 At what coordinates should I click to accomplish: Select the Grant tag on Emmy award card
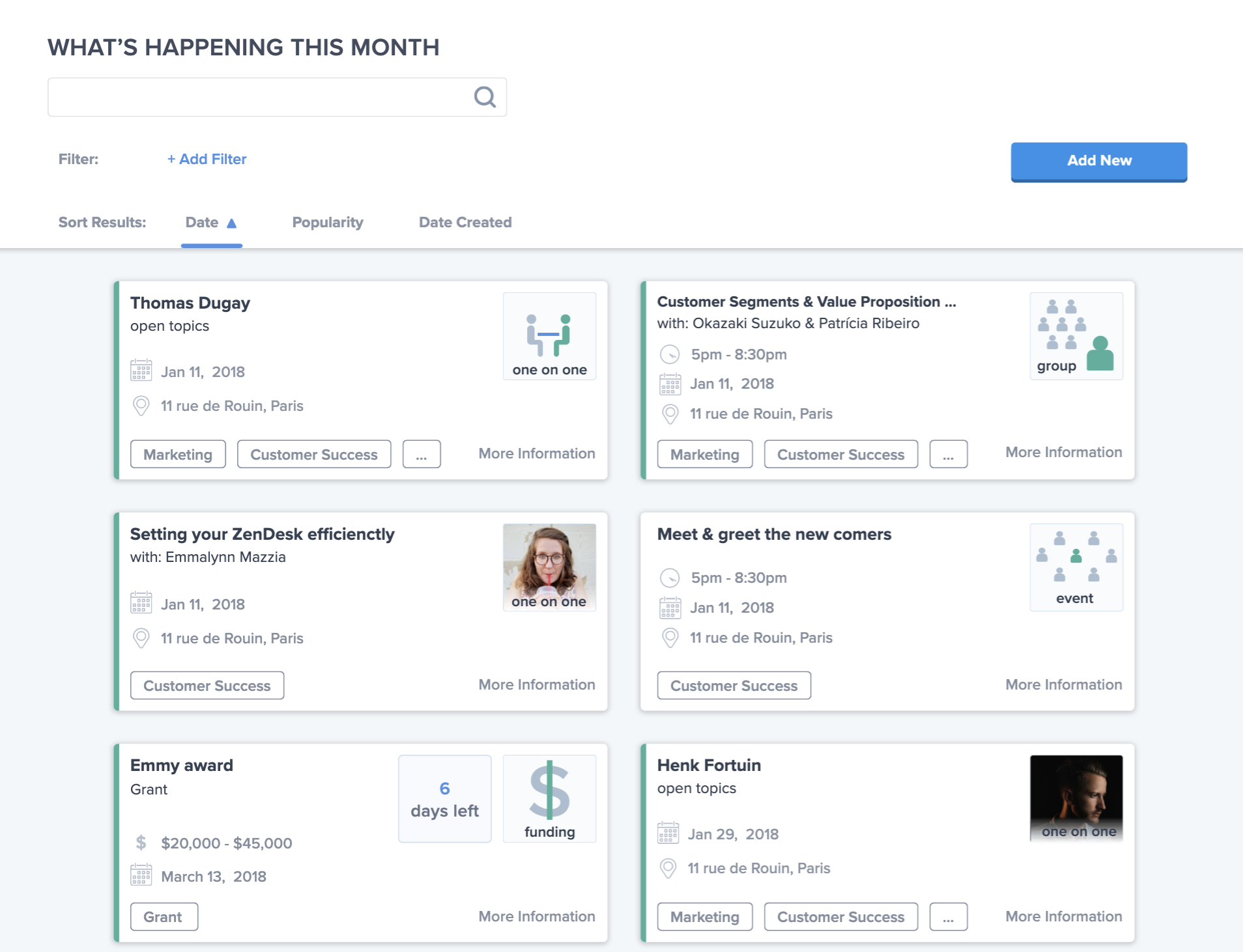164,917
